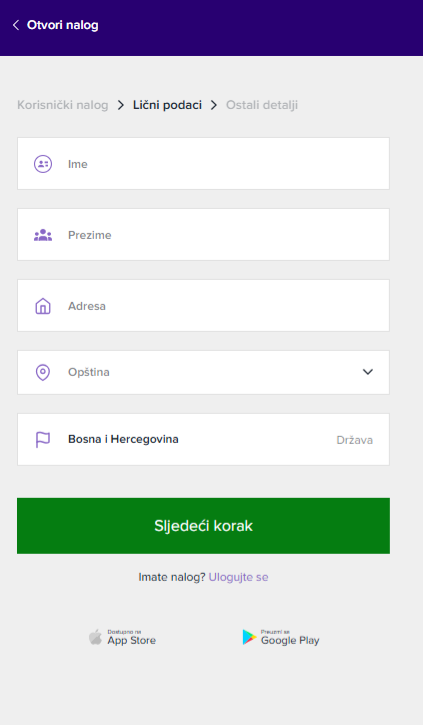Open the Ulogujte se link
This screenshot has height=725, width=423.
(x=239, y=577)
